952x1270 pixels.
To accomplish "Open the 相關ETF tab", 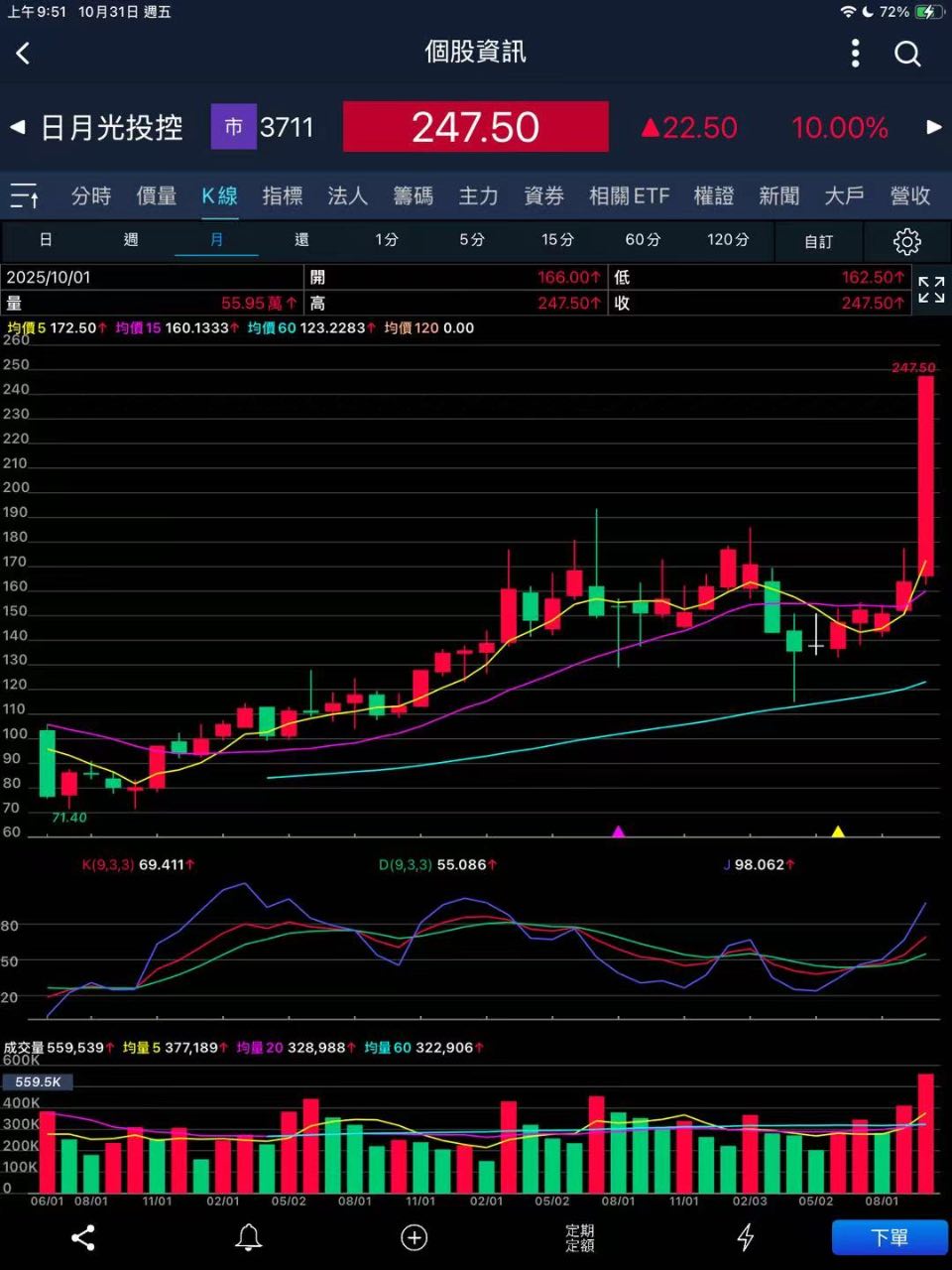I will (629, 196).
